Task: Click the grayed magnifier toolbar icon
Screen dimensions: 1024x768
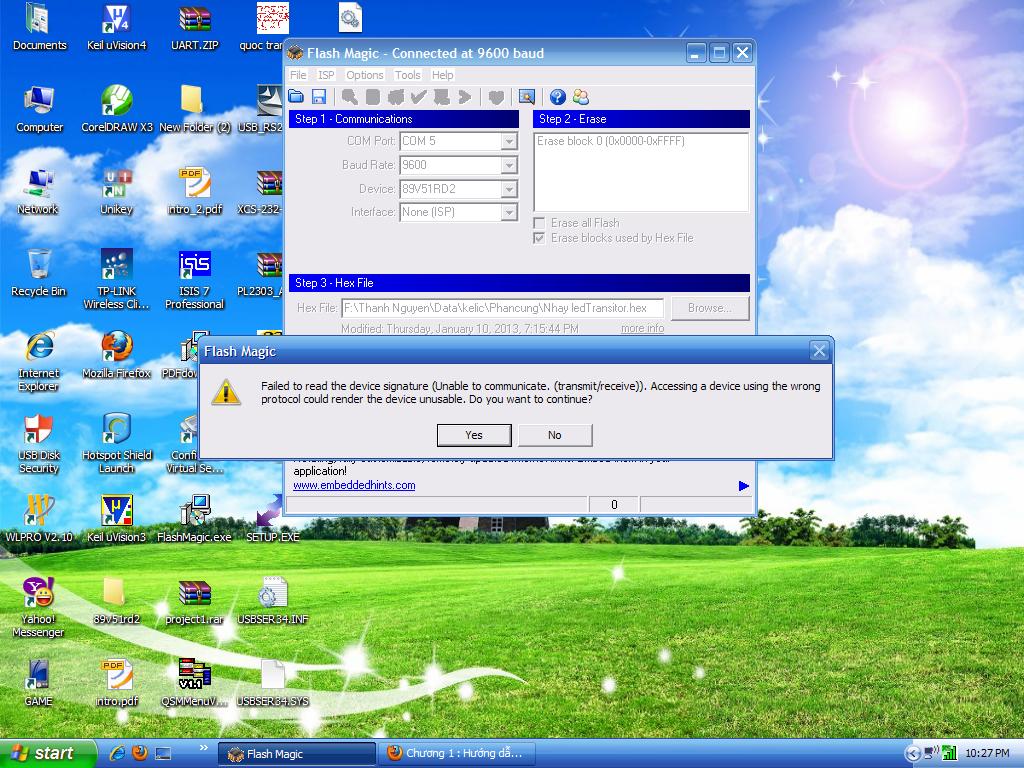Action: click(349, 97)
